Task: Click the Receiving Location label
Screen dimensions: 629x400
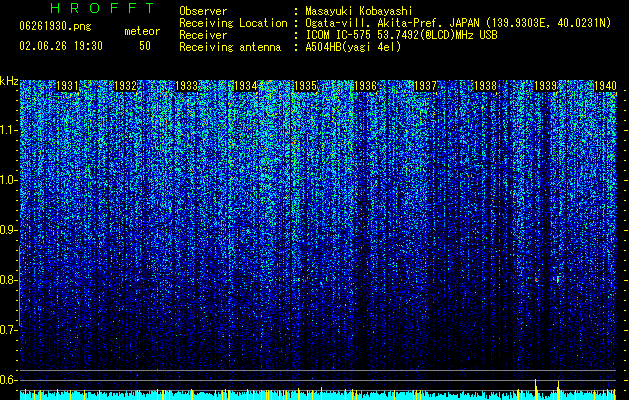Action: tap(233, 23)
